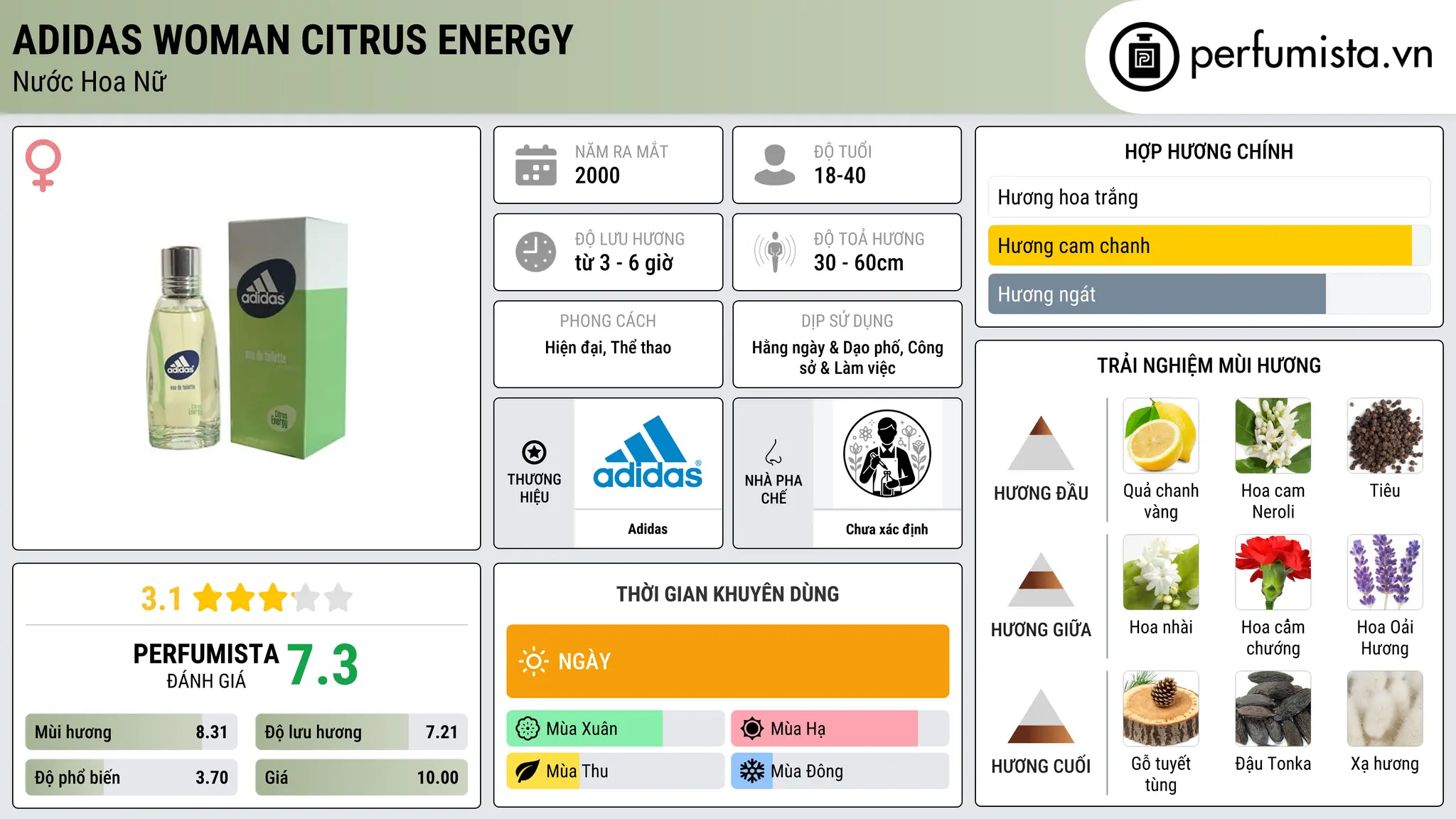The width and height of the screenshot is (1456, 819).
Task: Click the Thời gian khuyên dùng heading
Action: coord(727,594)
